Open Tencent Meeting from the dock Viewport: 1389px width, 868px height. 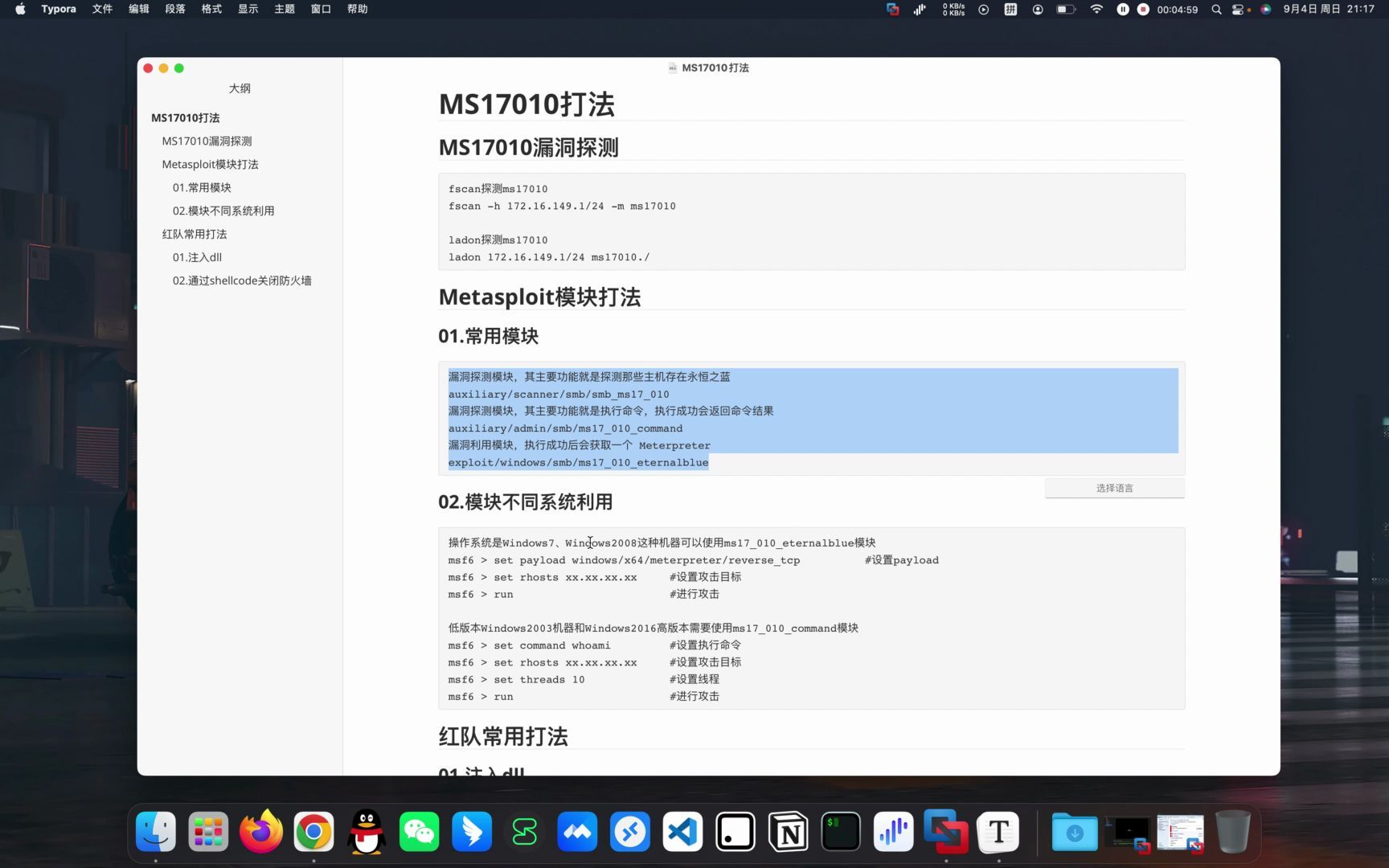tap(577, 832)
